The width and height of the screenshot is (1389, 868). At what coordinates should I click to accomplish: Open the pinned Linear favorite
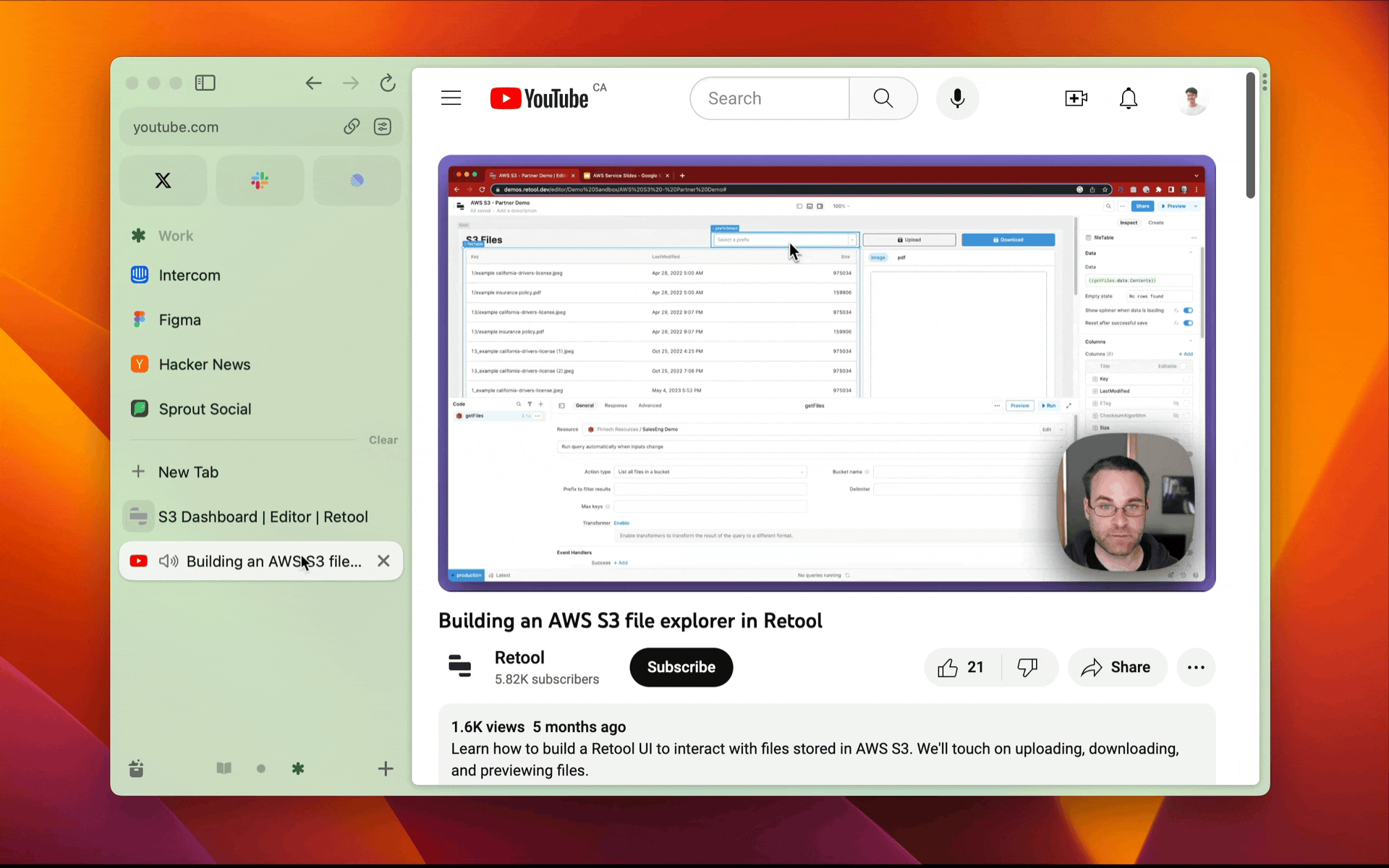(357, 180)
